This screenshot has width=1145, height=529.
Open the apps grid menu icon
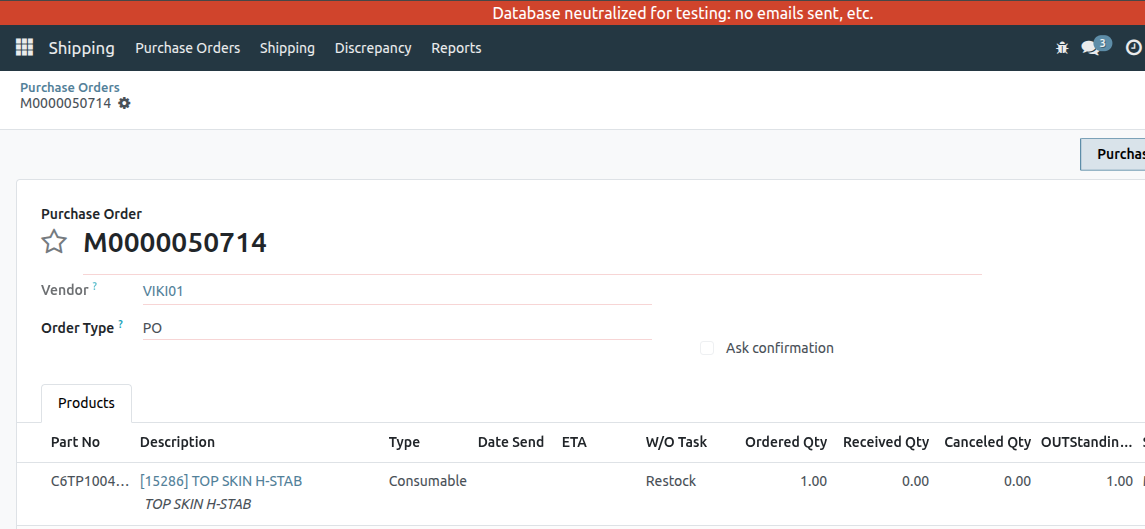(x=24, y=47)
